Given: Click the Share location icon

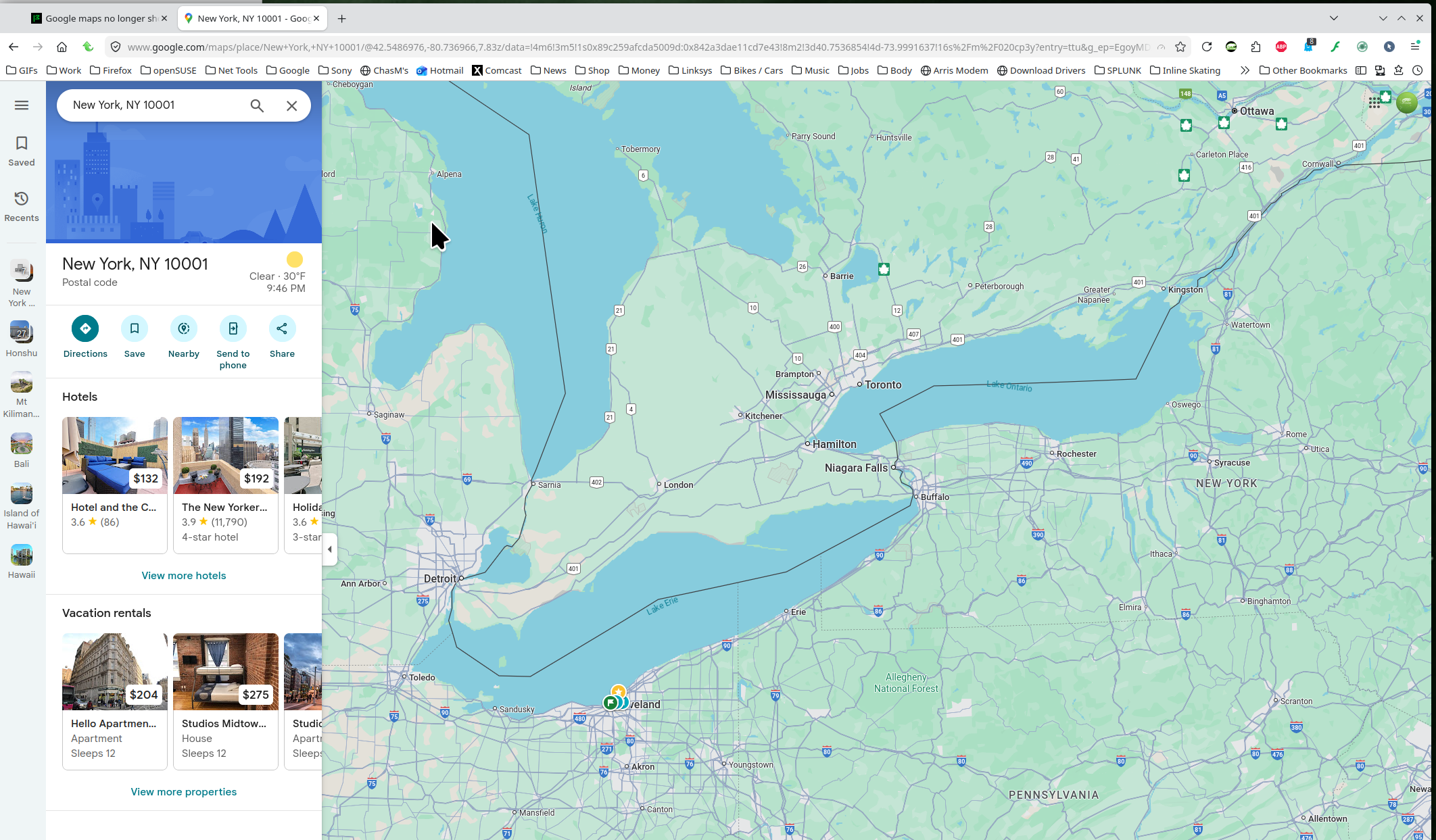Looking at the screenshot, I should pyautogui.click(x=282, y=328).
